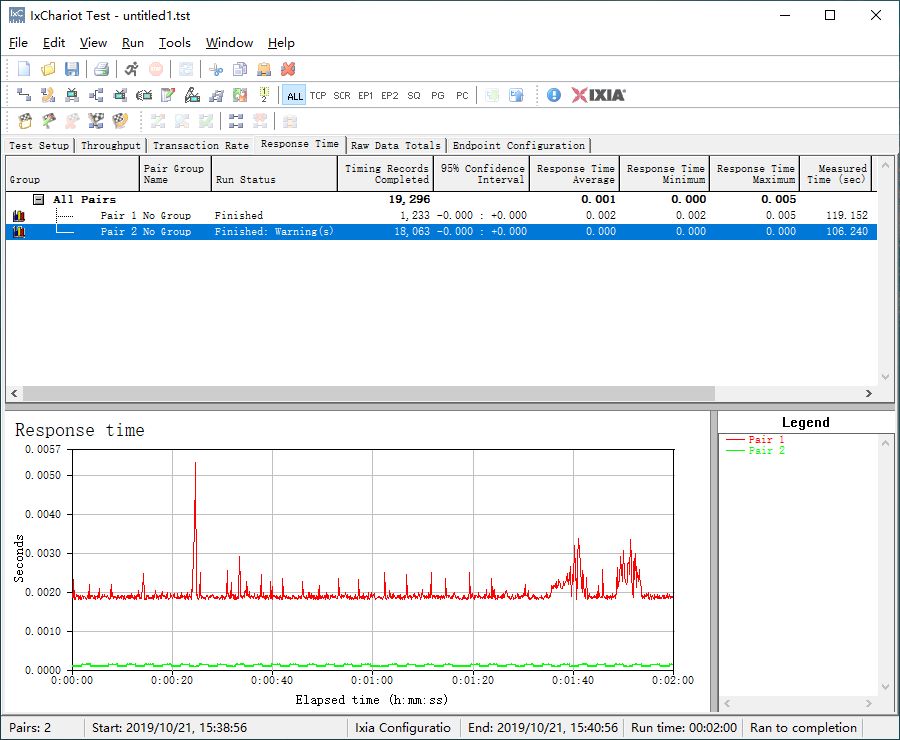The height and width of the screenshot is (740, 900).
Task: Open the View menu
Action: pos(94,43)
